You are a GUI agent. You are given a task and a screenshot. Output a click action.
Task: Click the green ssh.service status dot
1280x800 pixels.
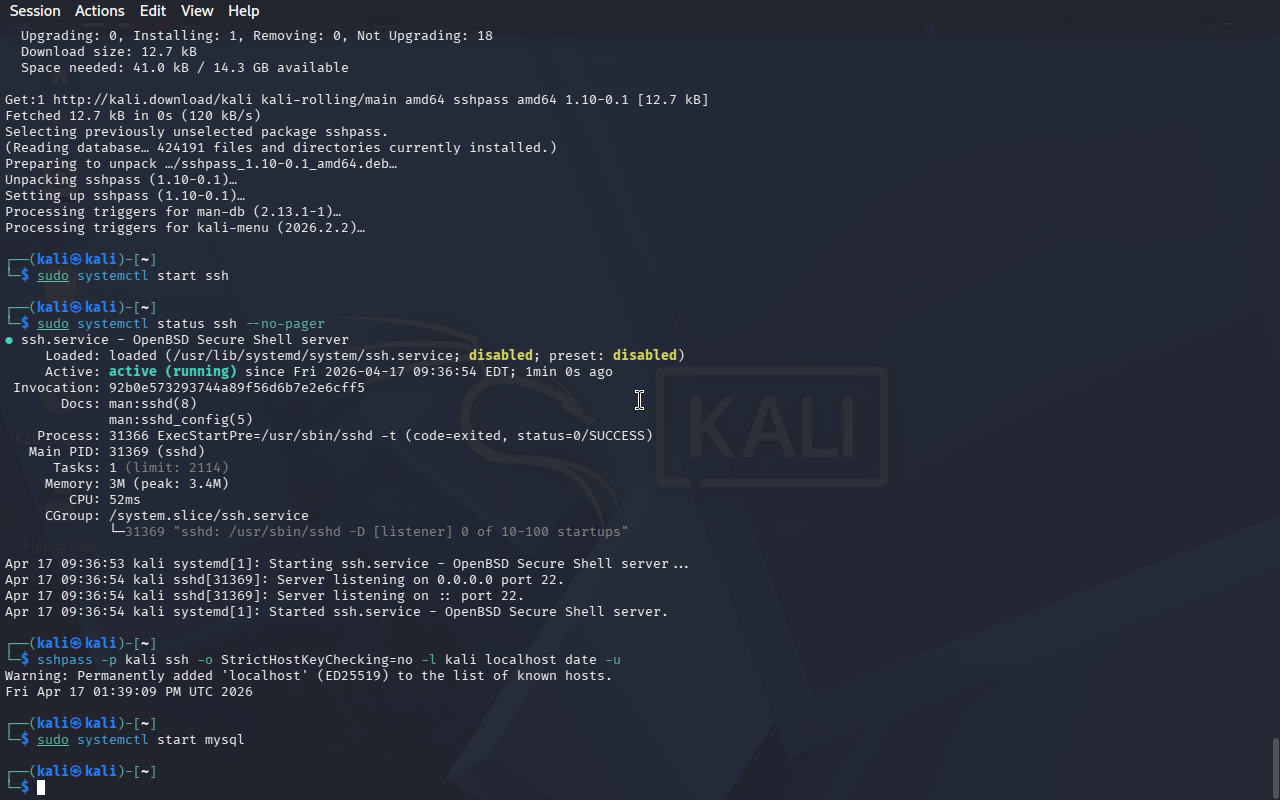[x=9, y=340]
